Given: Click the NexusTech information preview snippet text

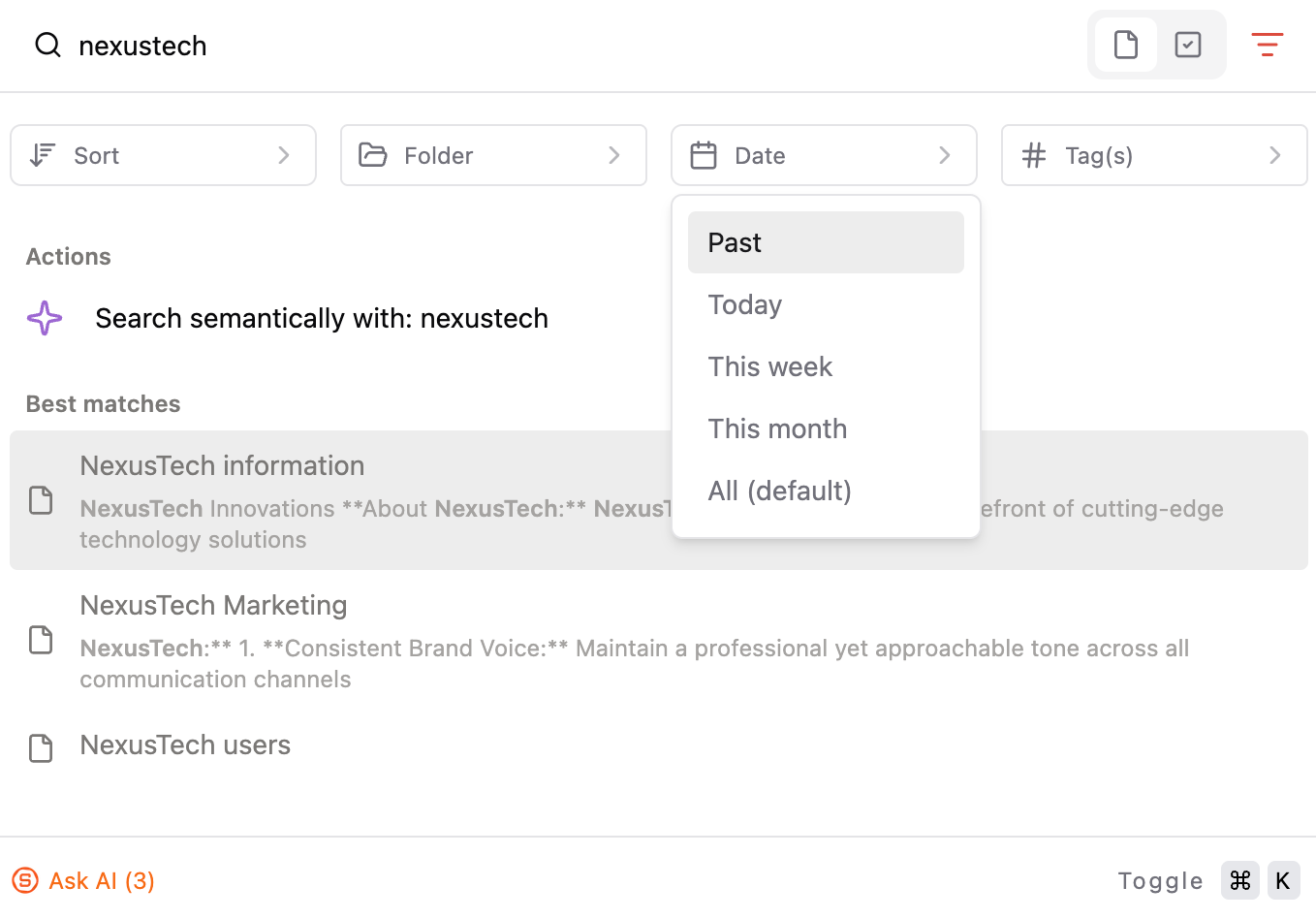Looking at the screenshot, I should (651, 523).
